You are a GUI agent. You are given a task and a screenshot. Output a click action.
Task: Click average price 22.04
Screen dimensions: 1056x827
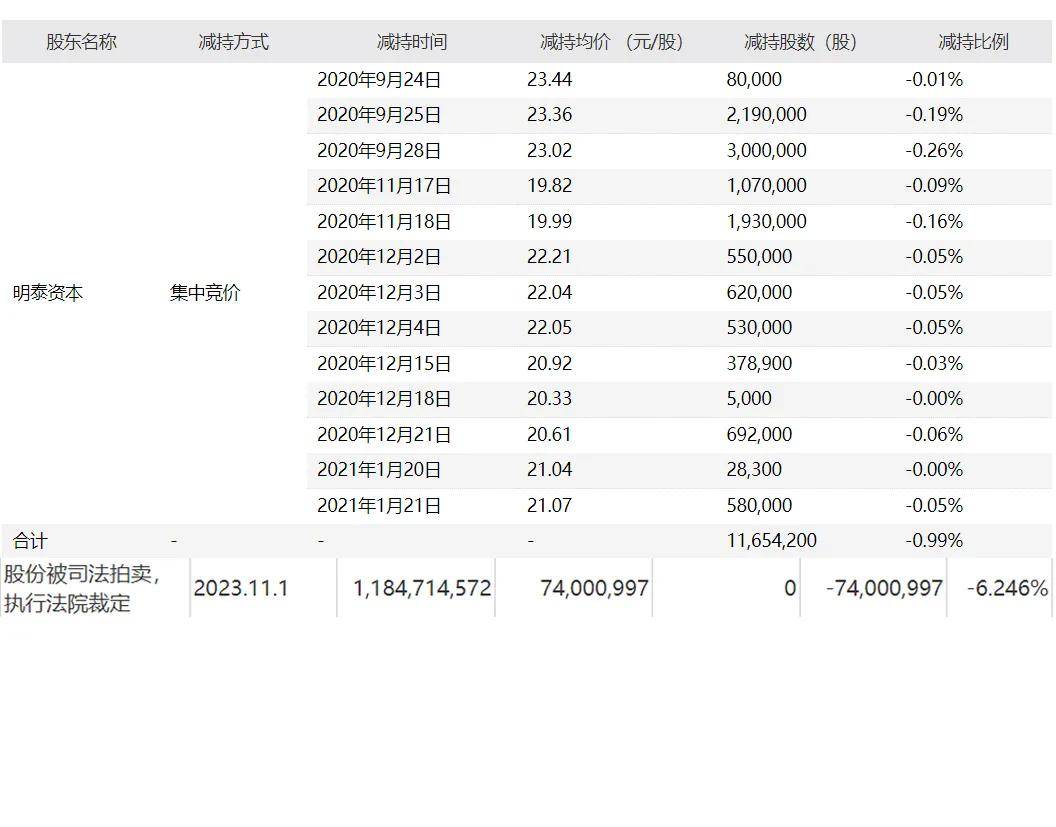[550, 292]
